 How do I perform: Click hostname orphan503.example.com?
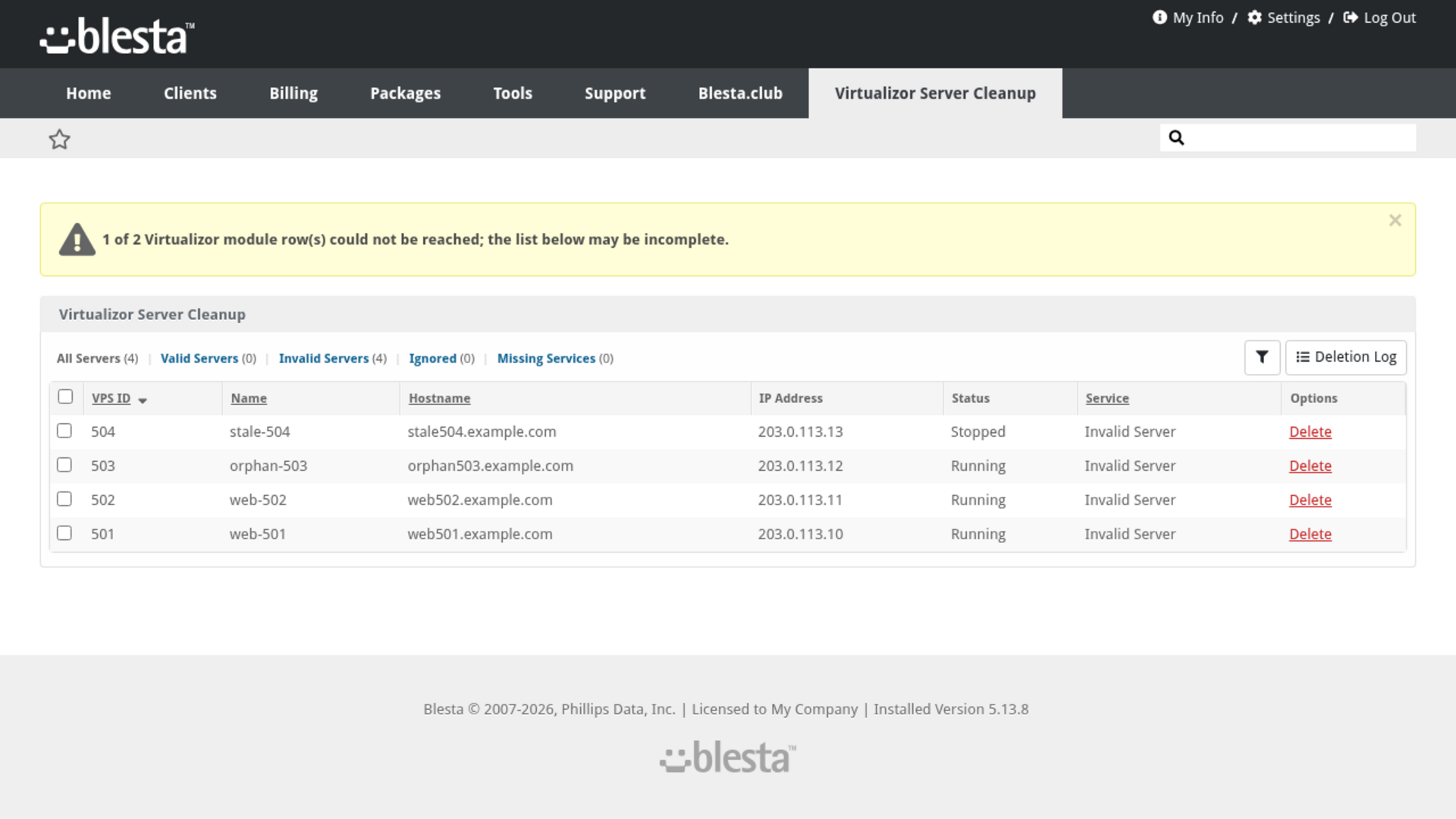point(490,466)
